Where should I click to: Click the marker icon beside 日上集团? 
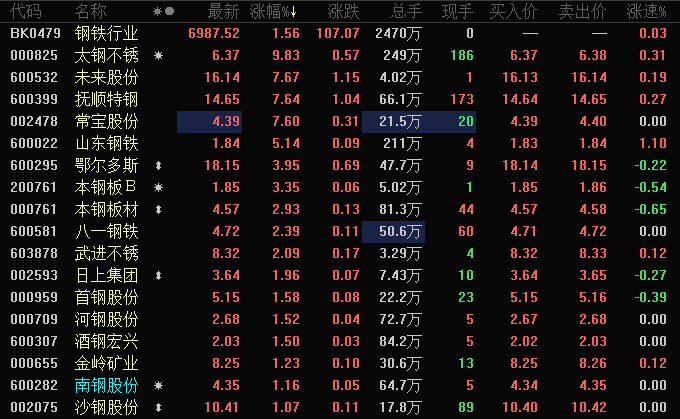coord(158,275)
